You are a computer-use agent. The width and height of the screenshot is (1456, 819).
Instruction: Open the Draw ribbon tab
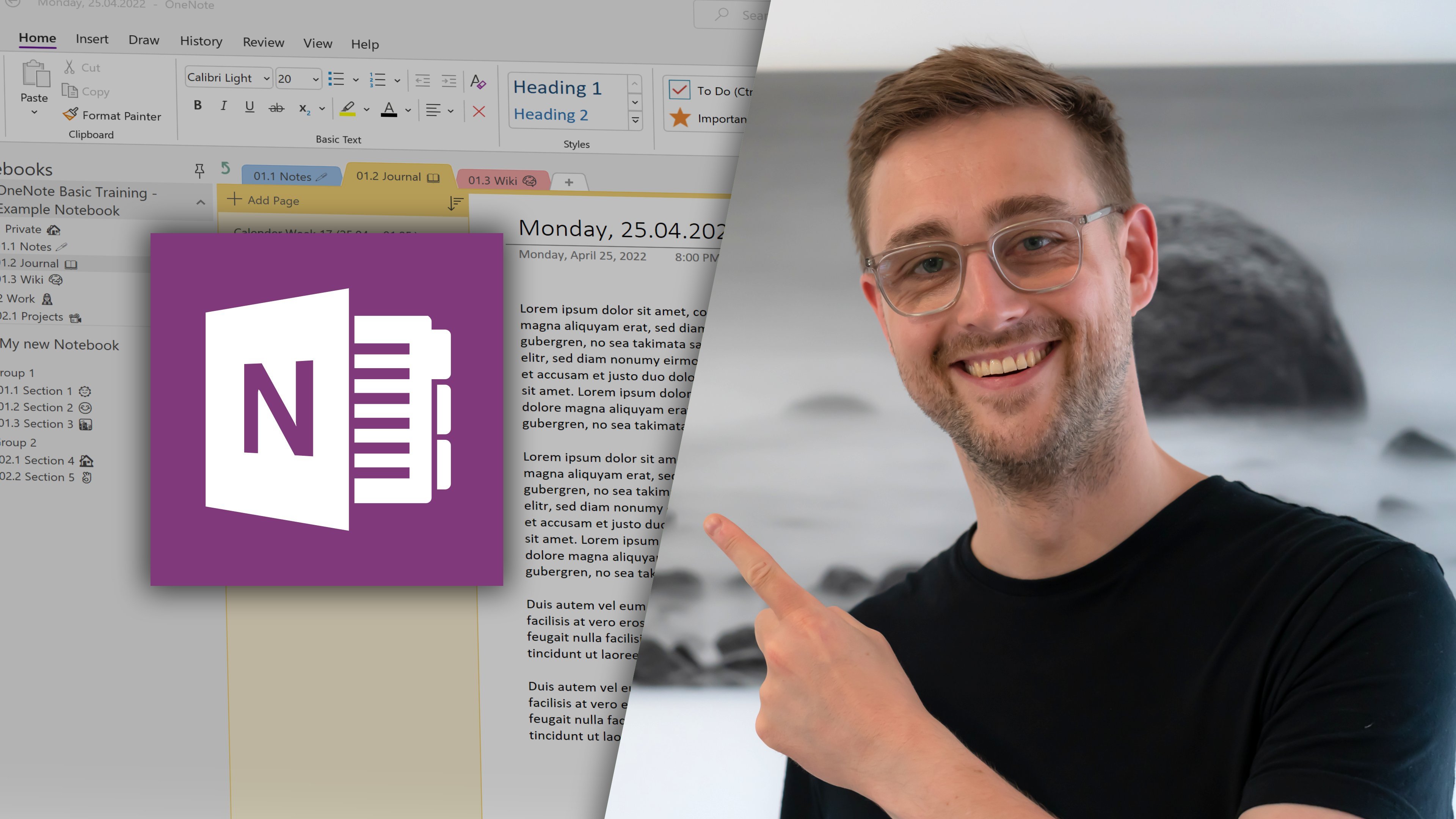pyautogui.click(x=144, y=39)
